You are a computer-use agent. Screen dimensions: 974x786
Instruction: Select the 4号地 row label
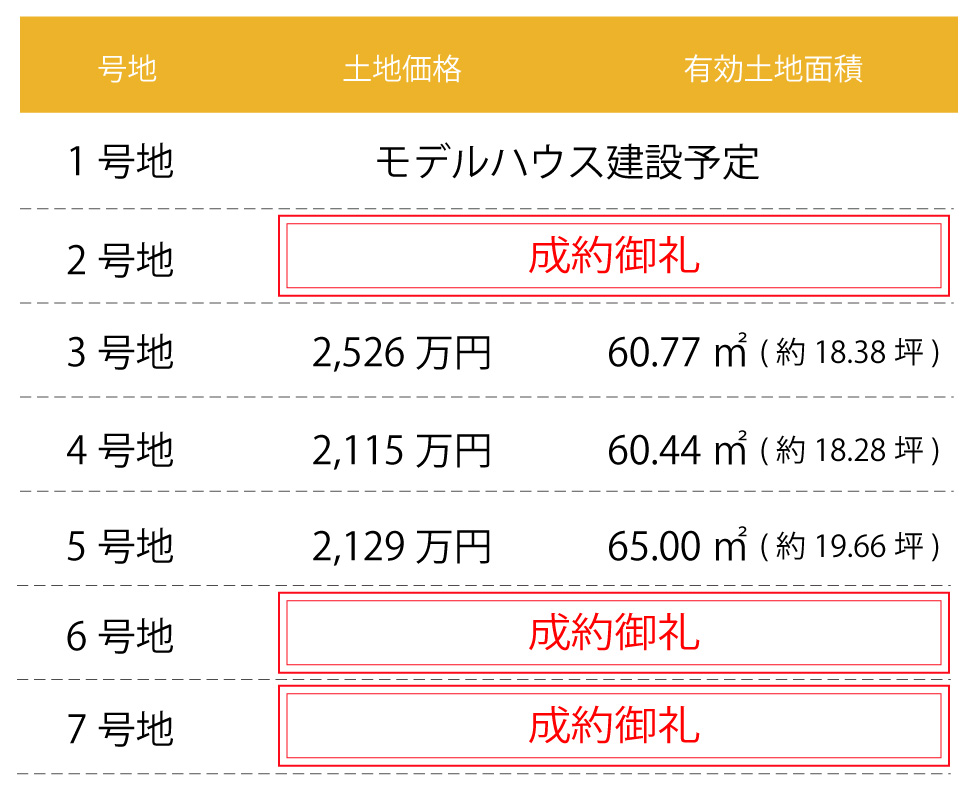pos(120,450)
